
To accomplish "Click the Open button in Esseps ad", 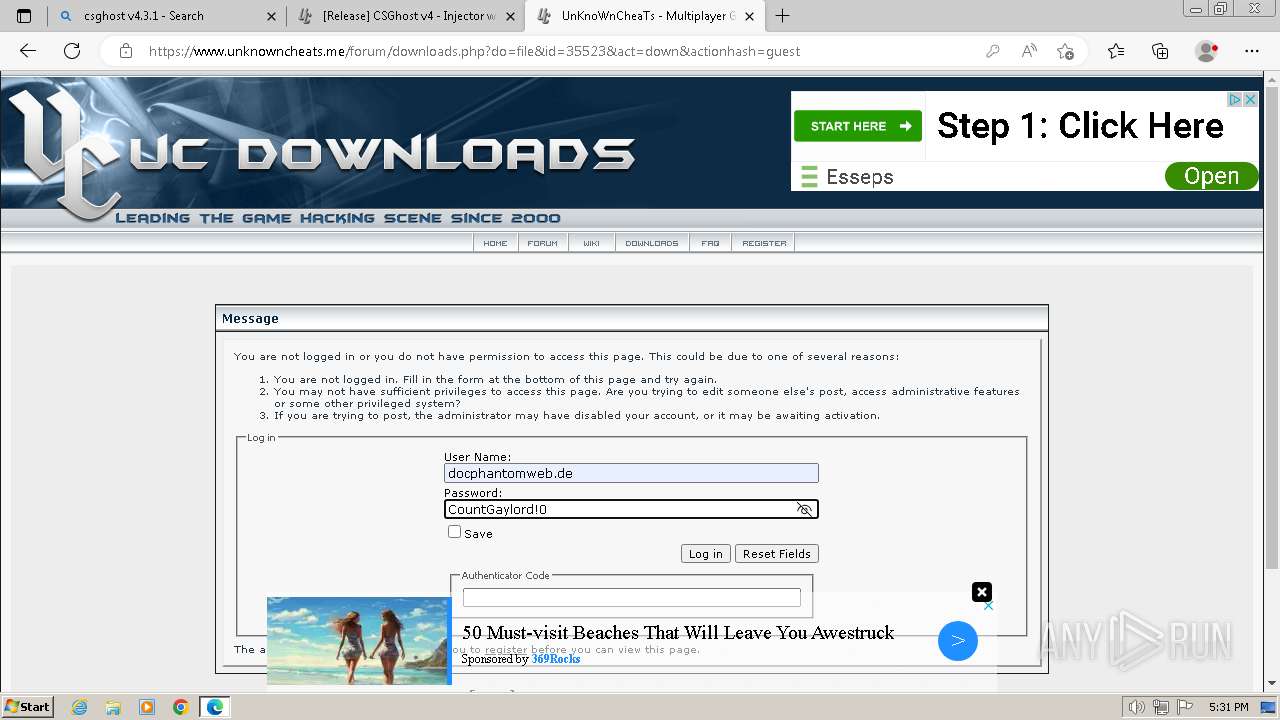I will pos(1211,176).
